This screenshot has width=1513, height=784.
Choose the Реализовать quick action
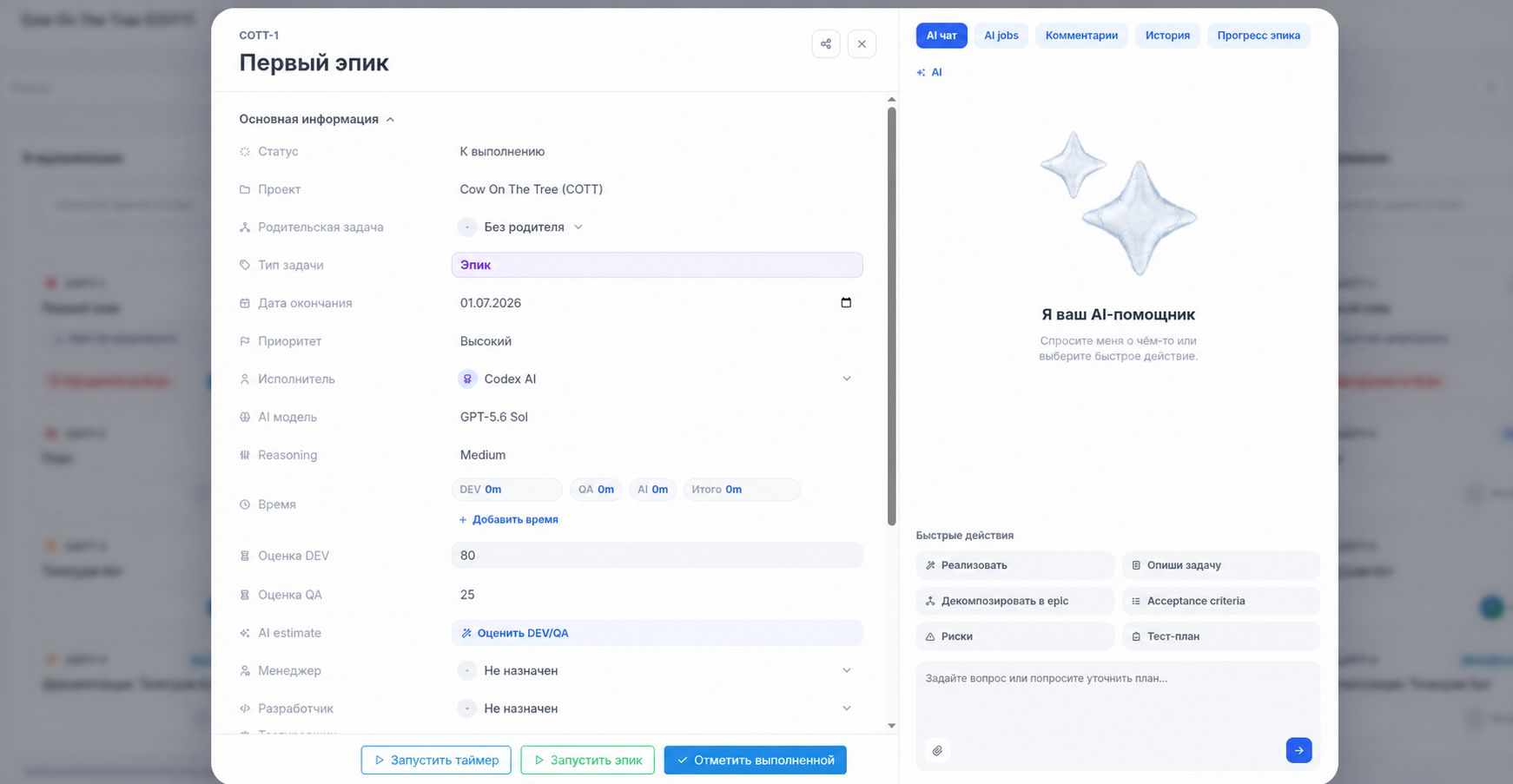[1014, 565]
